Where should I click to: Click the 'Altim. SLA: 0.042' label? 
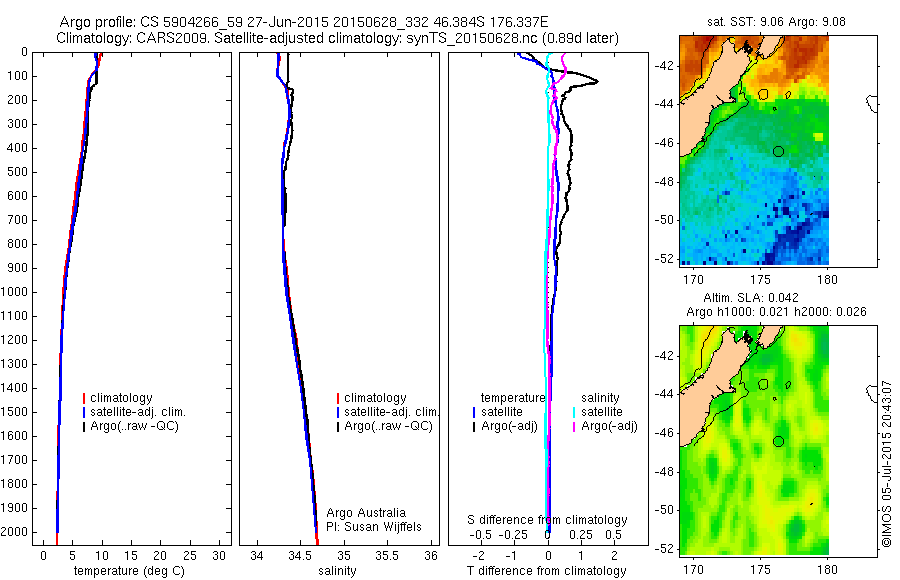coord(751,297)
